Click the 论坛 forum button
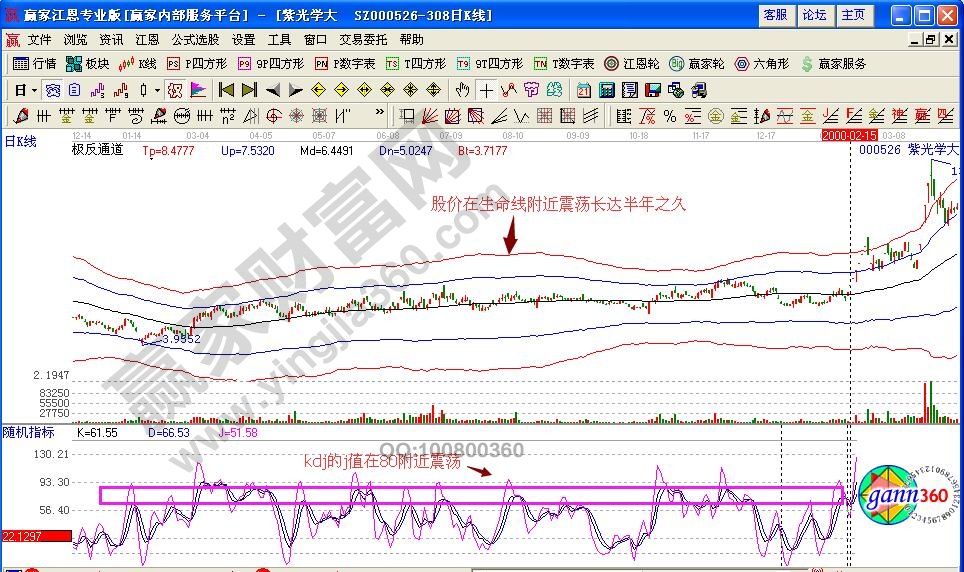964x572 pixels. click(x=814, y=15)
